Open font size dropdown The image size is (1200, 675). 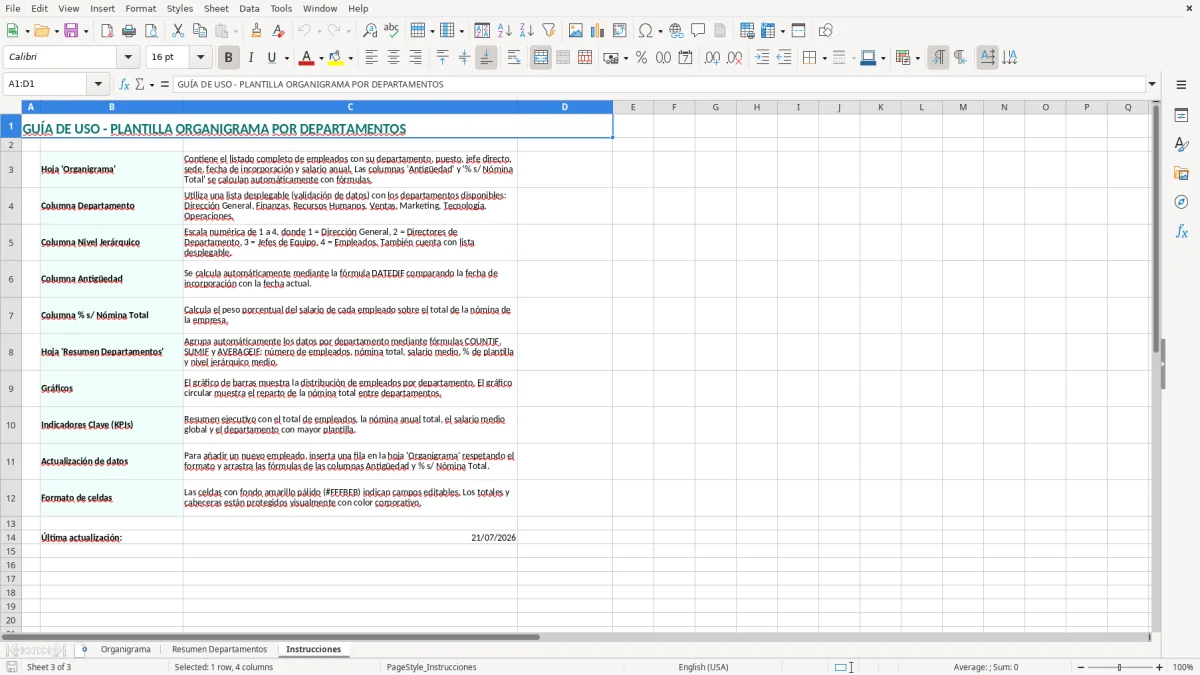point(201,58)
